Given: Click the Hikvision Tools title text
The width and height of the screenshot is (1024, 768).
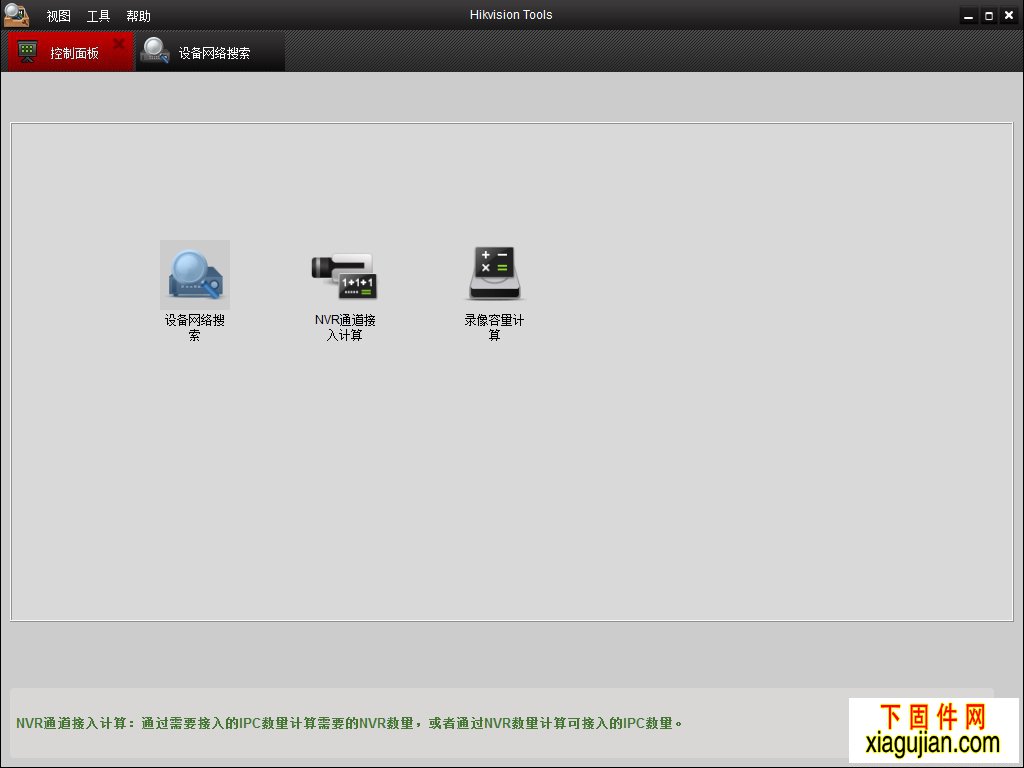Looking at the screenshot, I should (511, 14).
